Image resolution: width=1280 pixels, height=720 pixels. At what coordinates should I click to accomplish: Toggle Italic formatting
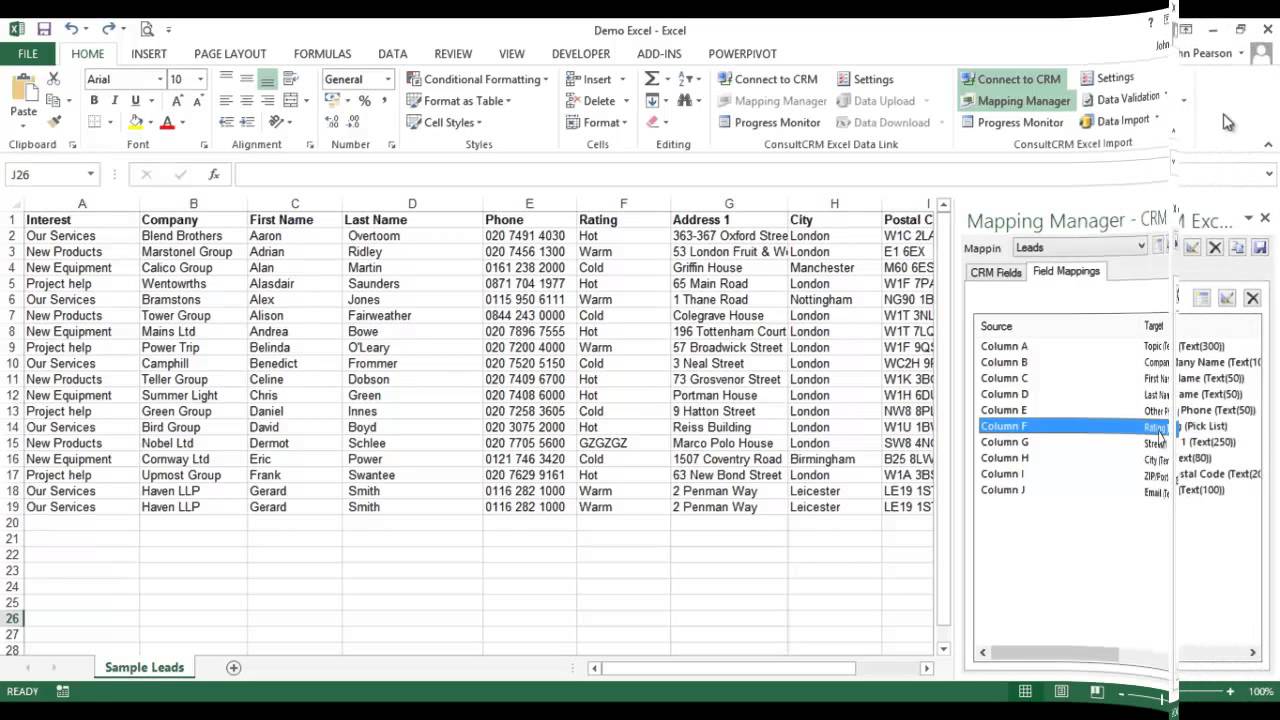[114, 100]
